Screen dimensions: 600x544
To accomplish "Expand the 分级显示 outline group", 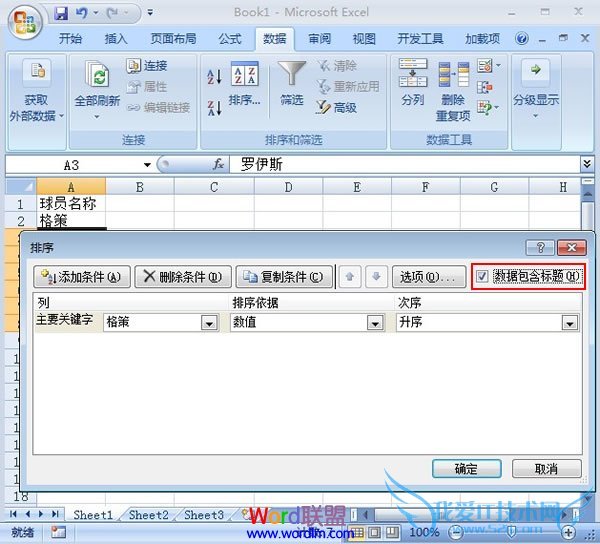I will tap(536, 90).
